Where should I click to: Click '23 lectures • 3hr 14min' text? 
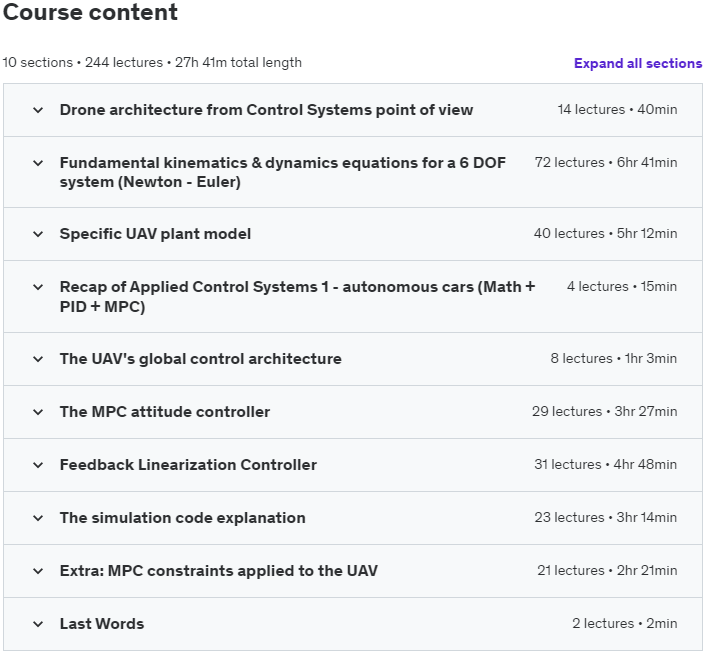[x=606, y=518]
